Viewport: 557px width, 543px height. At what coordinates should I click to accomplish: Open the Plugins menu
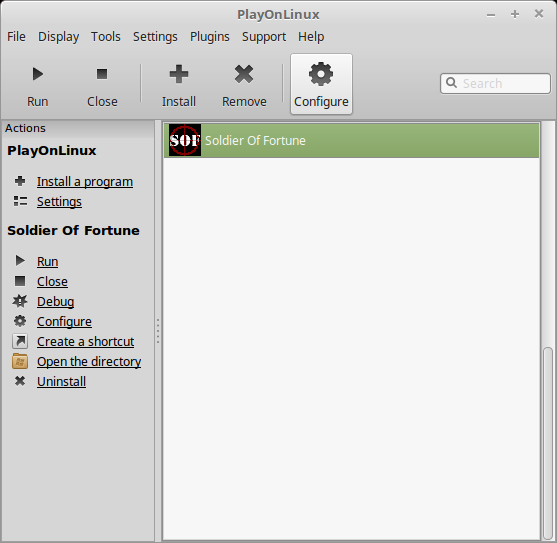click(210, 37)
